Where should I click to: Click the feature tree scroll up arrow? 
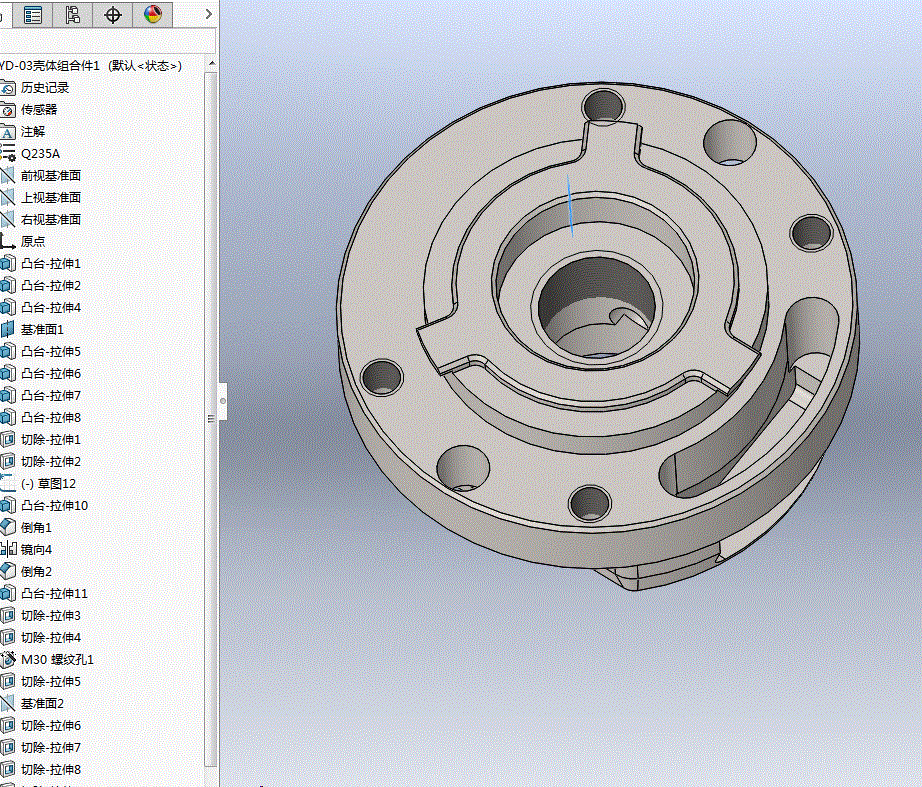pyautogui.click(x=212, y=64)
